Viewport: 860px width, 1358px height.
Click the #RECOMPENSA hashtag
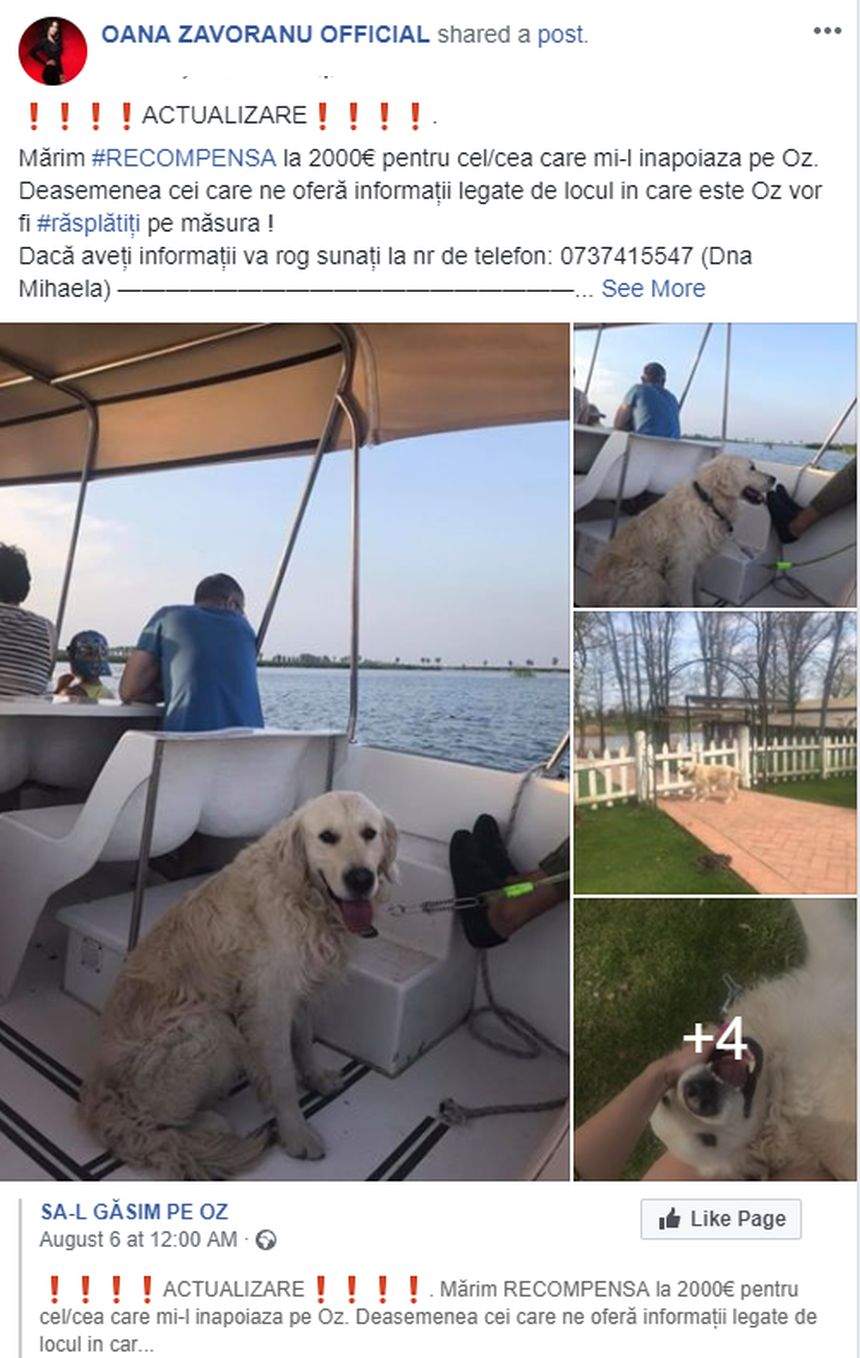(183, 158)
